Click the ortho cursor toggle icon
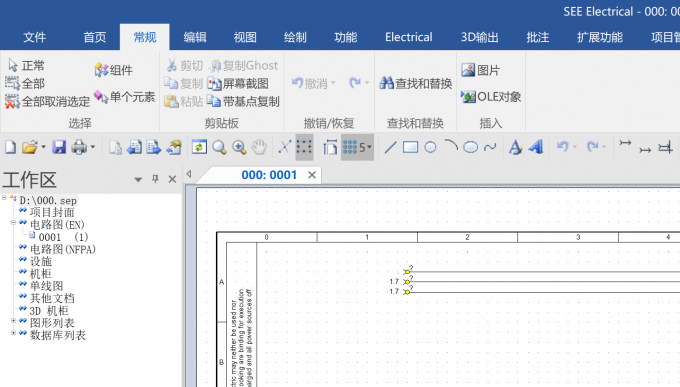The width and height of the screenshot is (680, 387). (x=284, y=148)
